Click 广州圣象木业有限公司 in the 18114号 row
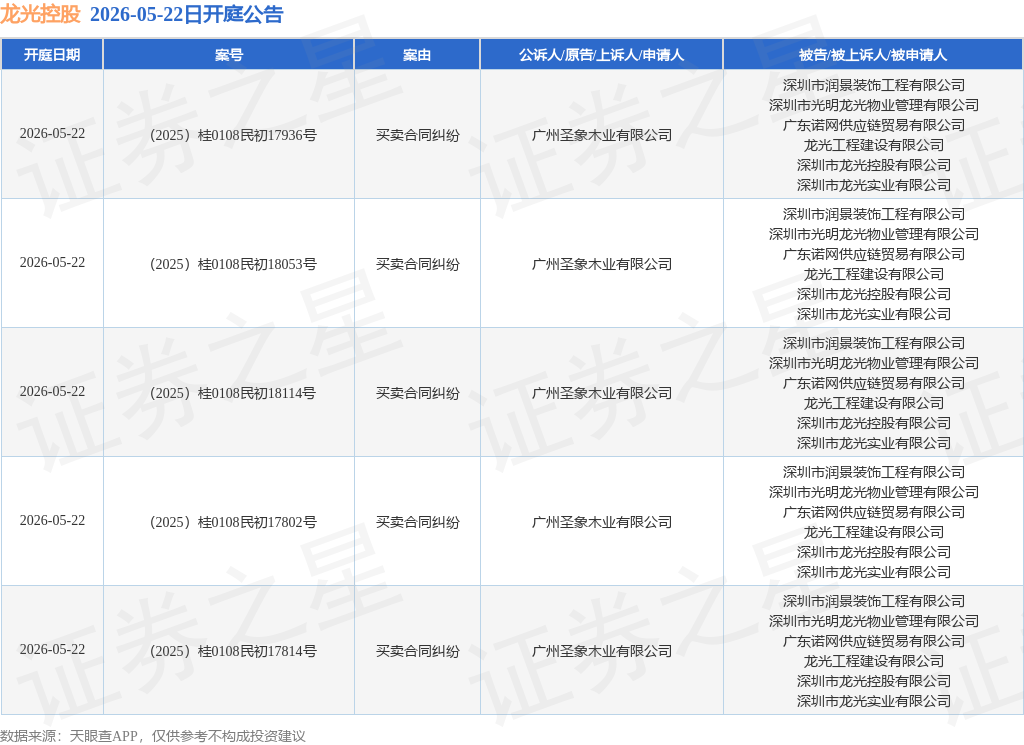 (x=601, y=393)
